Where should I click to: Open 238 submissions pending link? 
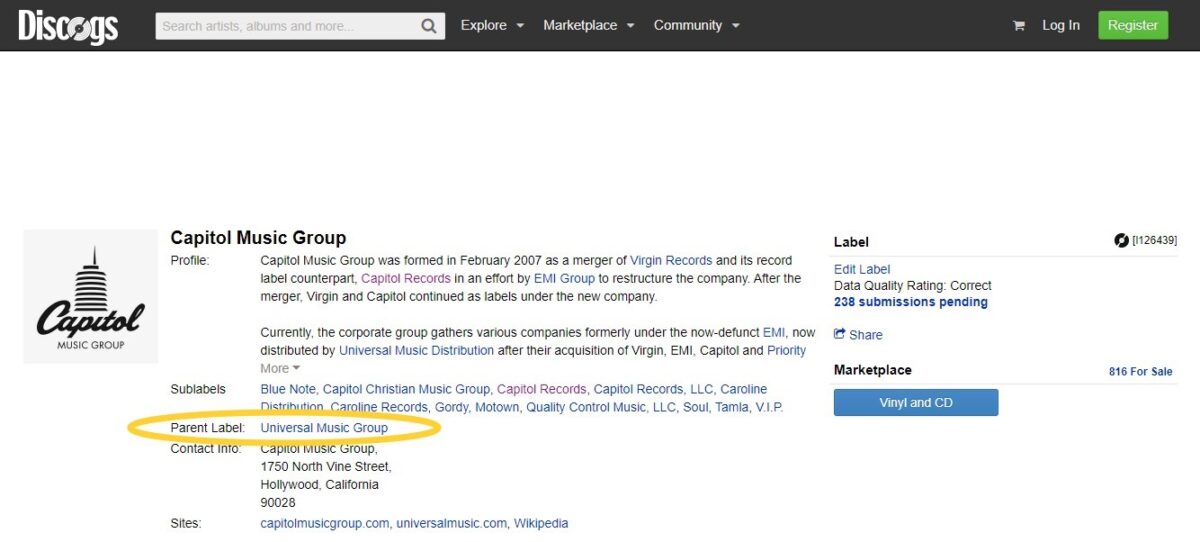click(911, 302)
